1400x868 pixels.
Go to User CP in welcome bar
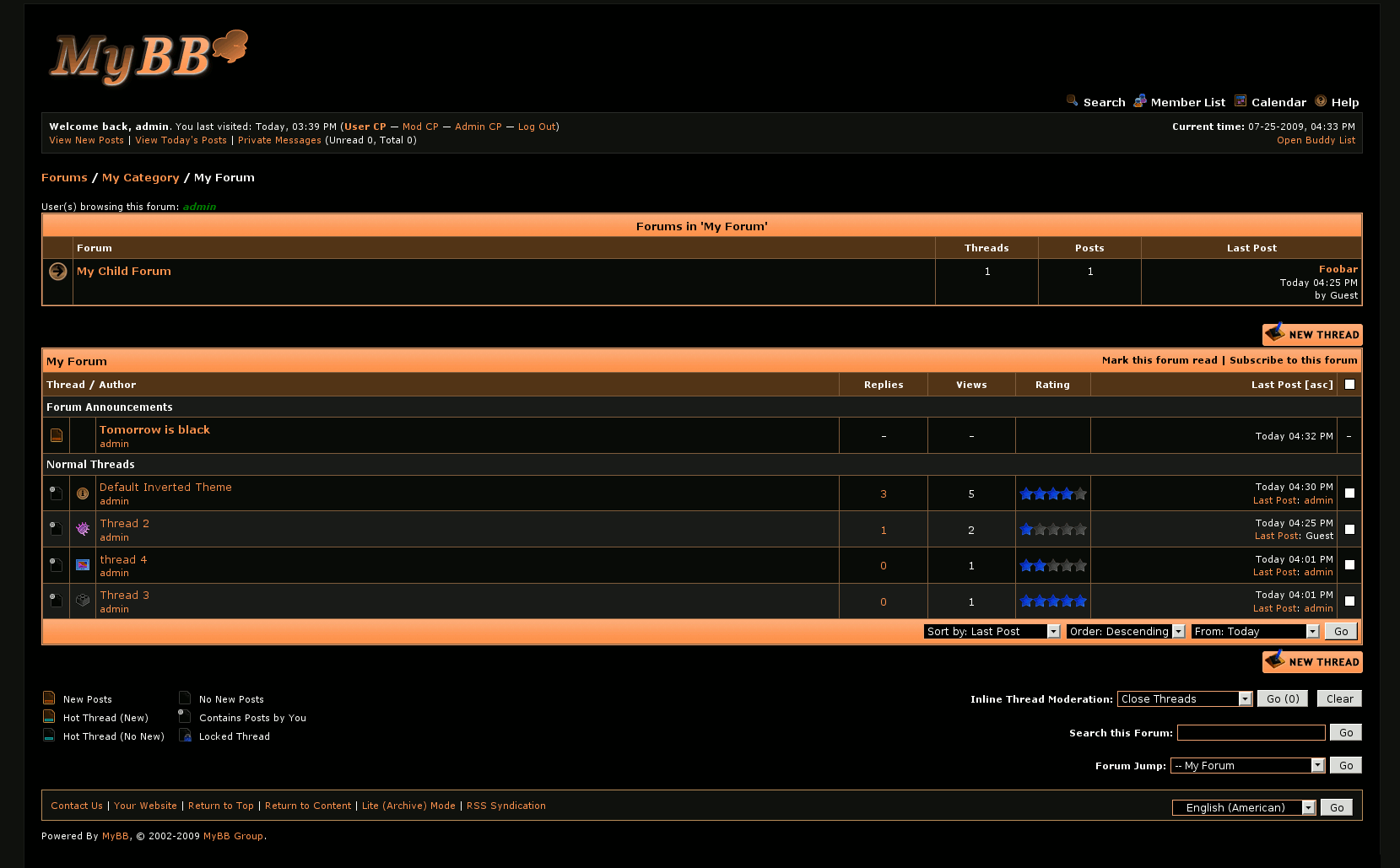click(x=365, y=127)
